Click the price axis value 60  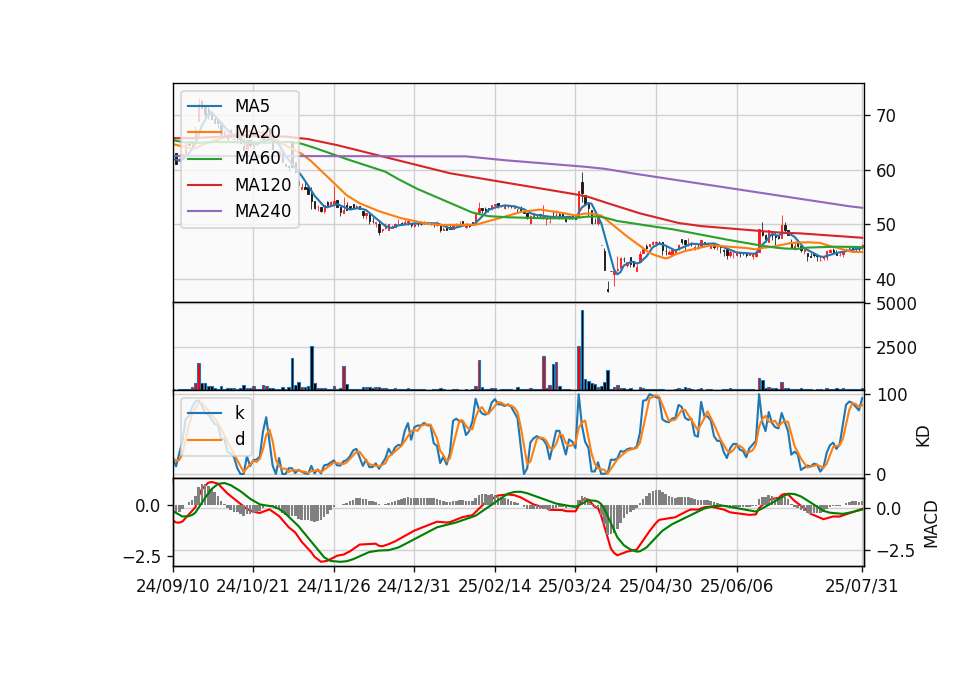[886, 171]
